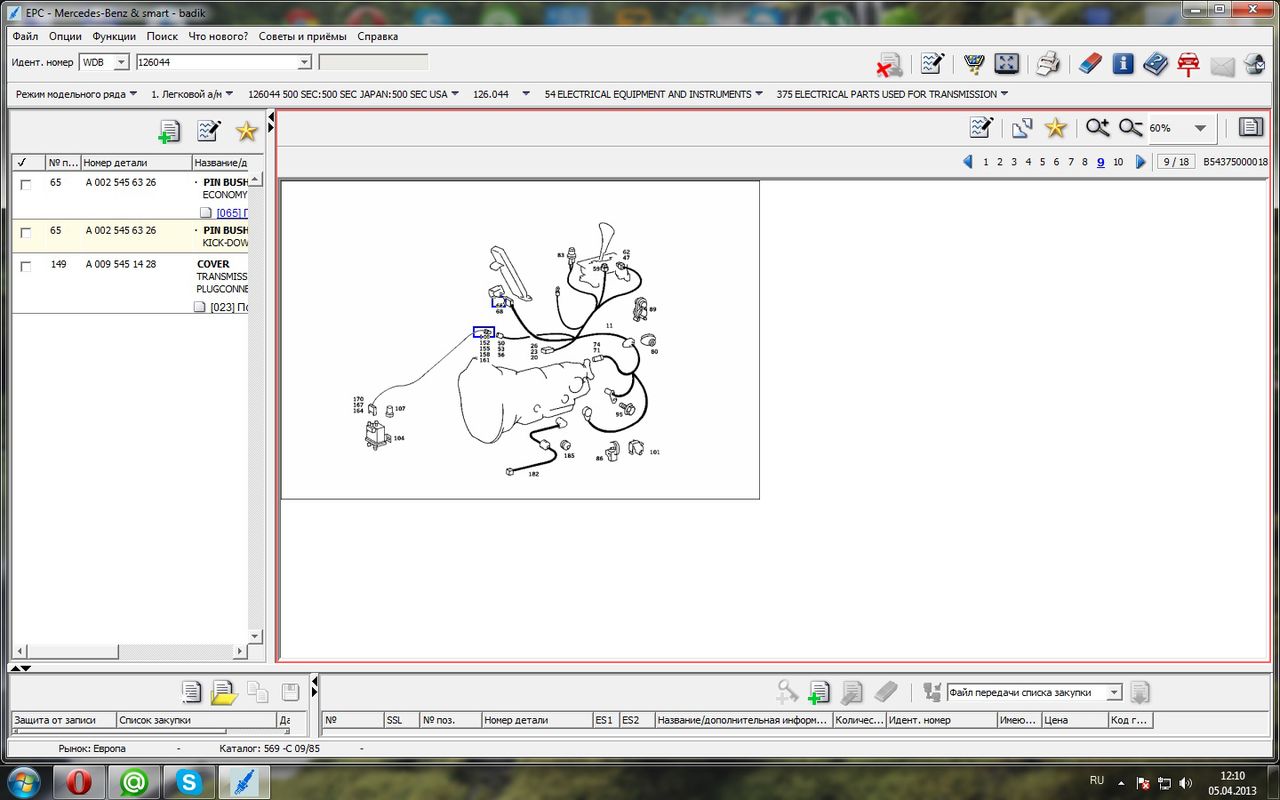This screenshot has width=1280, height=800.
Task: Click the red car icon
Action: coord(1188,64)
